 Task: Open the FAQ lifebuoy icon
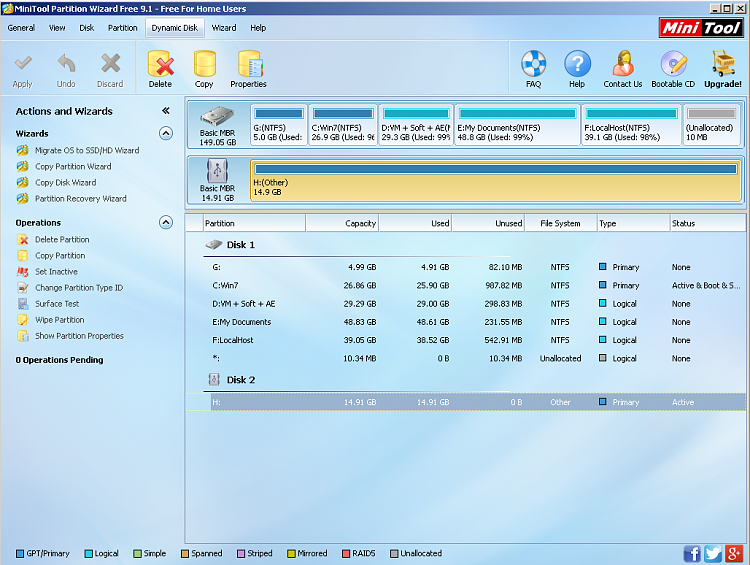point(533,63)
